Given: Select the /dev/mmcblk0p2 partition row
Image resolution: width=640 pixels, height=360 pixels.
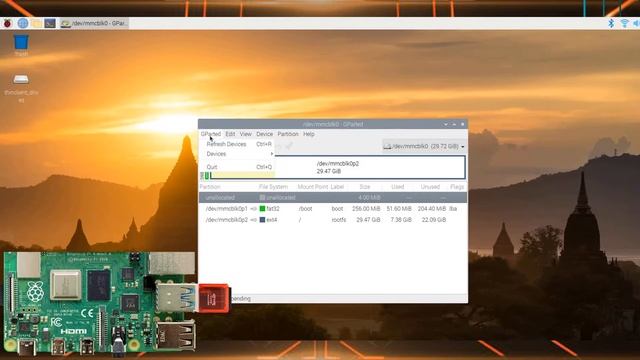Looking at the screenshot, I should click(x=333, y=220).
